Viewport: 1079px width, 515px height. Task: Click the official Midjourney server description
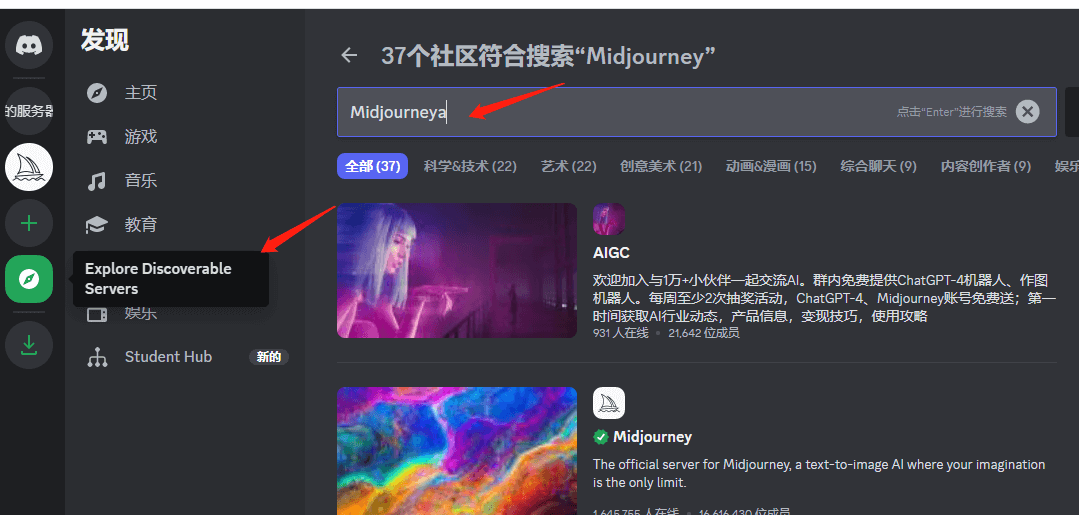[x=819, y=474]
